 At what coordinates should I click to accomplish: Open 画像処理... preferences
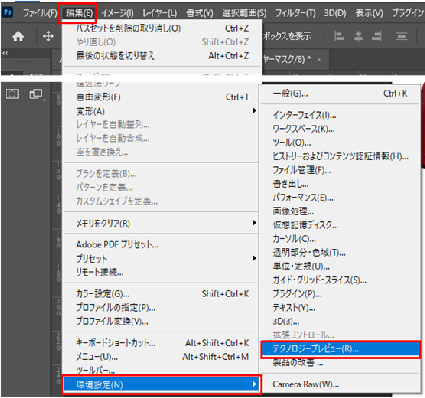point(340,211)
